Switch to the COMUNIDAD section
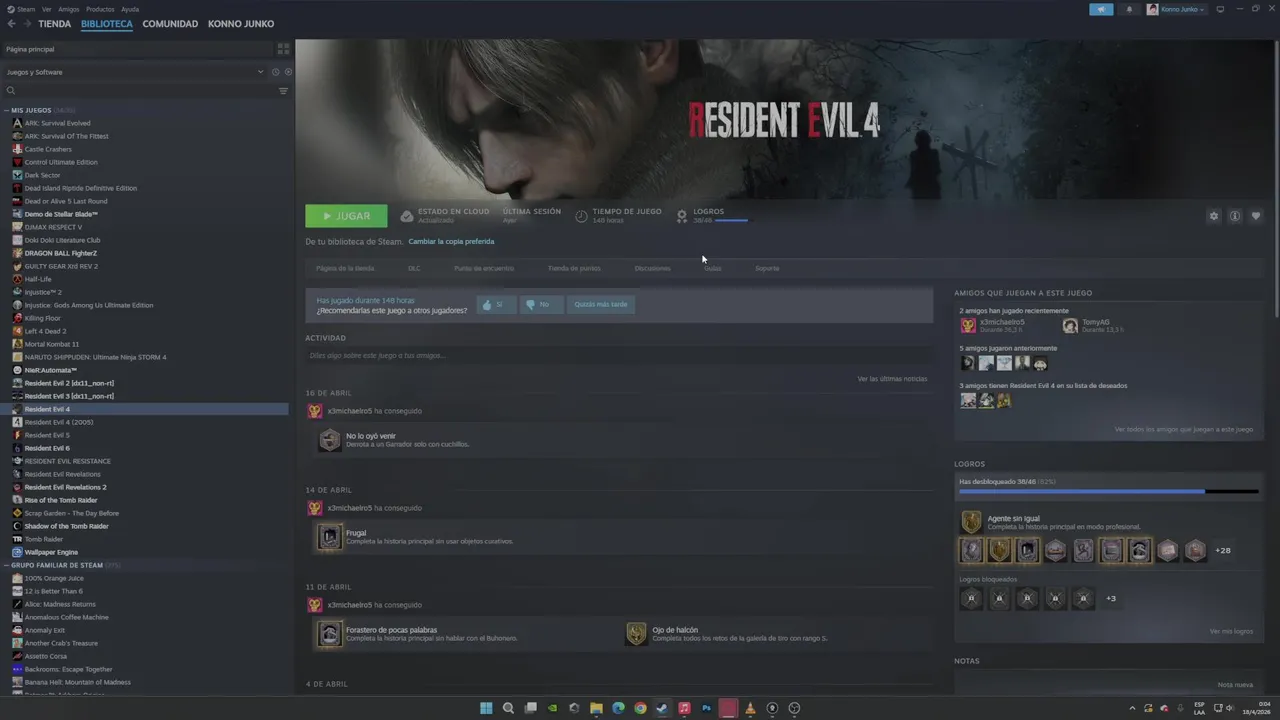This screenshot has width=1280, height=720. 170,23
